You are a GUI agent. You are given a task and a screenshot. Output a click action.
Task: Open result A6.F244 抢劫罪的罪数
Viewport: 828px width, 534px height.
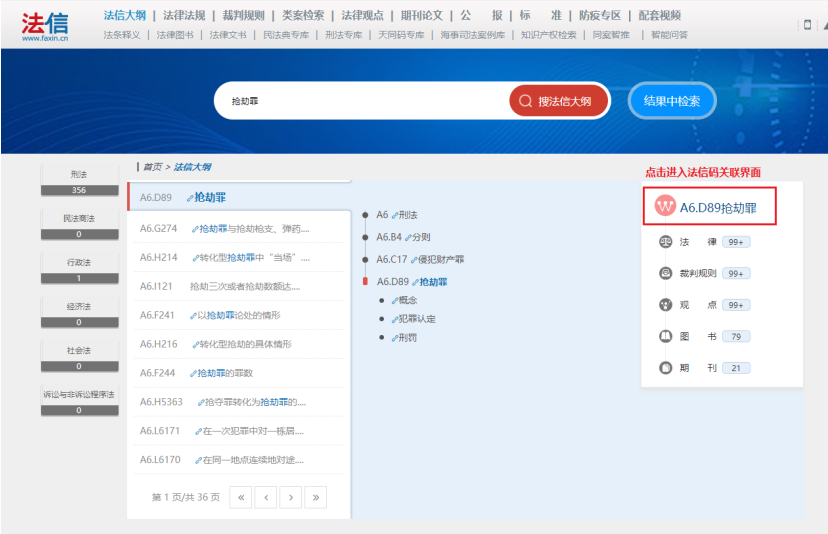point(239,373)
